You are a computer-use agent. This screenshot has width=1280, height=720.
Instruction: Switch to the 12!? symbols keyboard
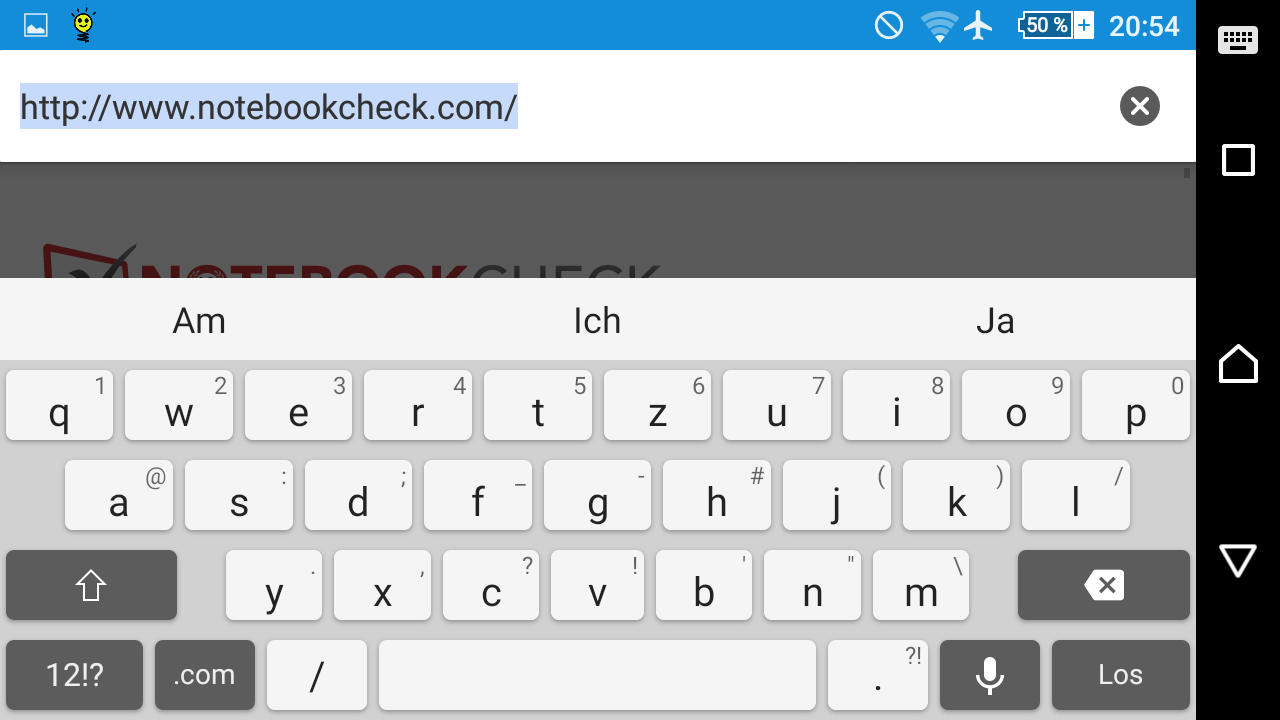pyautogui.click(x=74, y=675)
